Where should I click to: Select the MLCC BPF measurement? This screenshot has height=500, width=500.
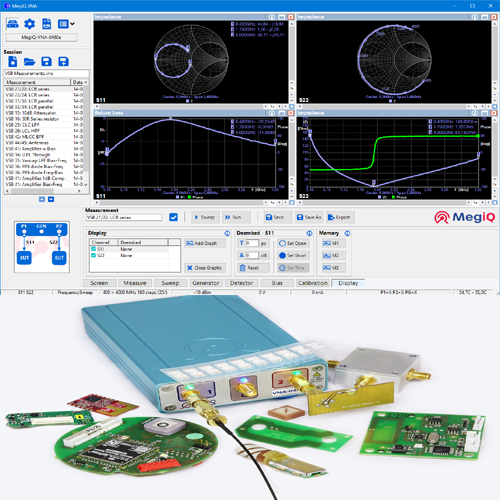[x=44, y=137]
